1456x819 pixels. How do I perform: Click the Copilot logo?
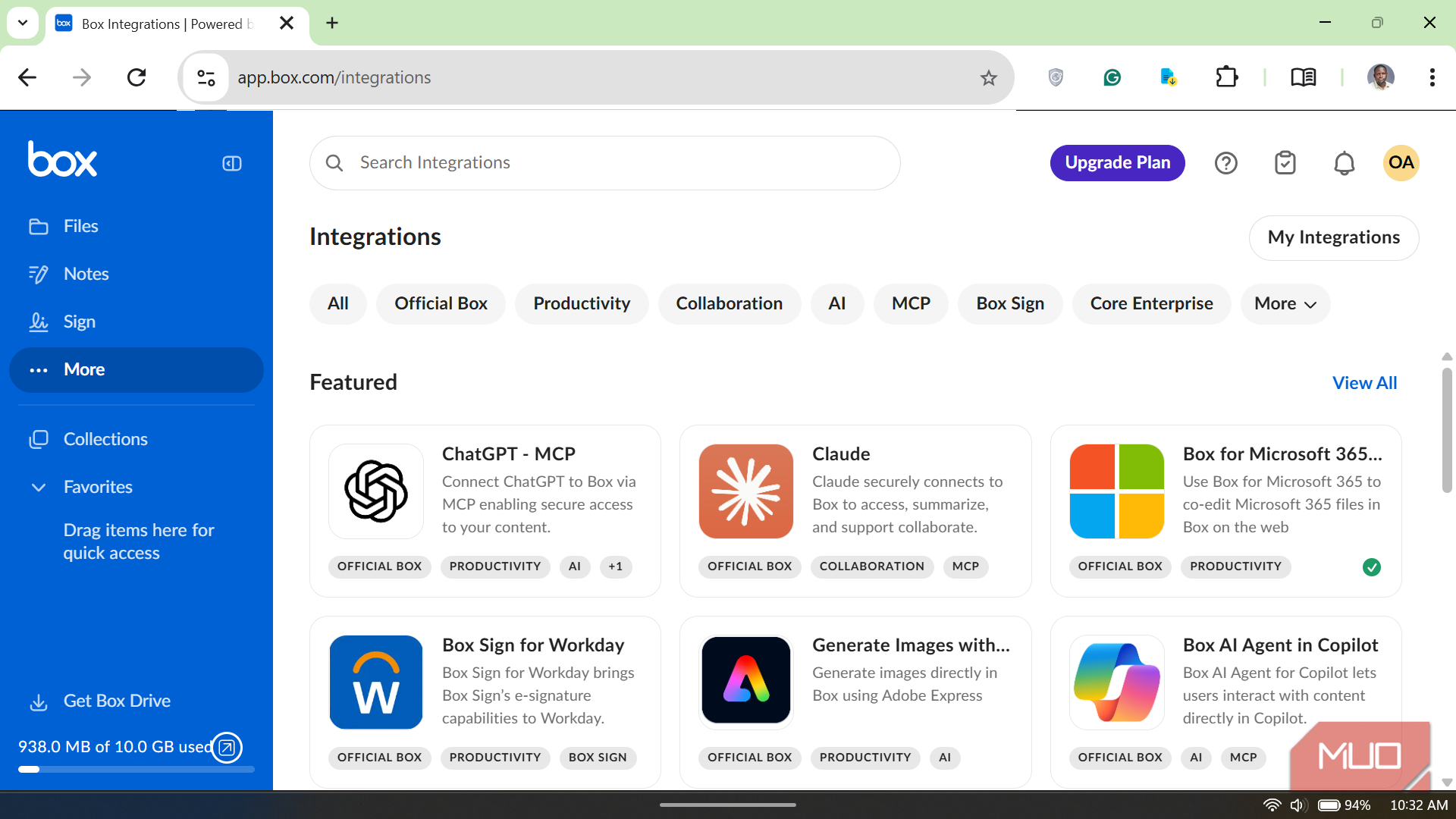[1116, 682]
